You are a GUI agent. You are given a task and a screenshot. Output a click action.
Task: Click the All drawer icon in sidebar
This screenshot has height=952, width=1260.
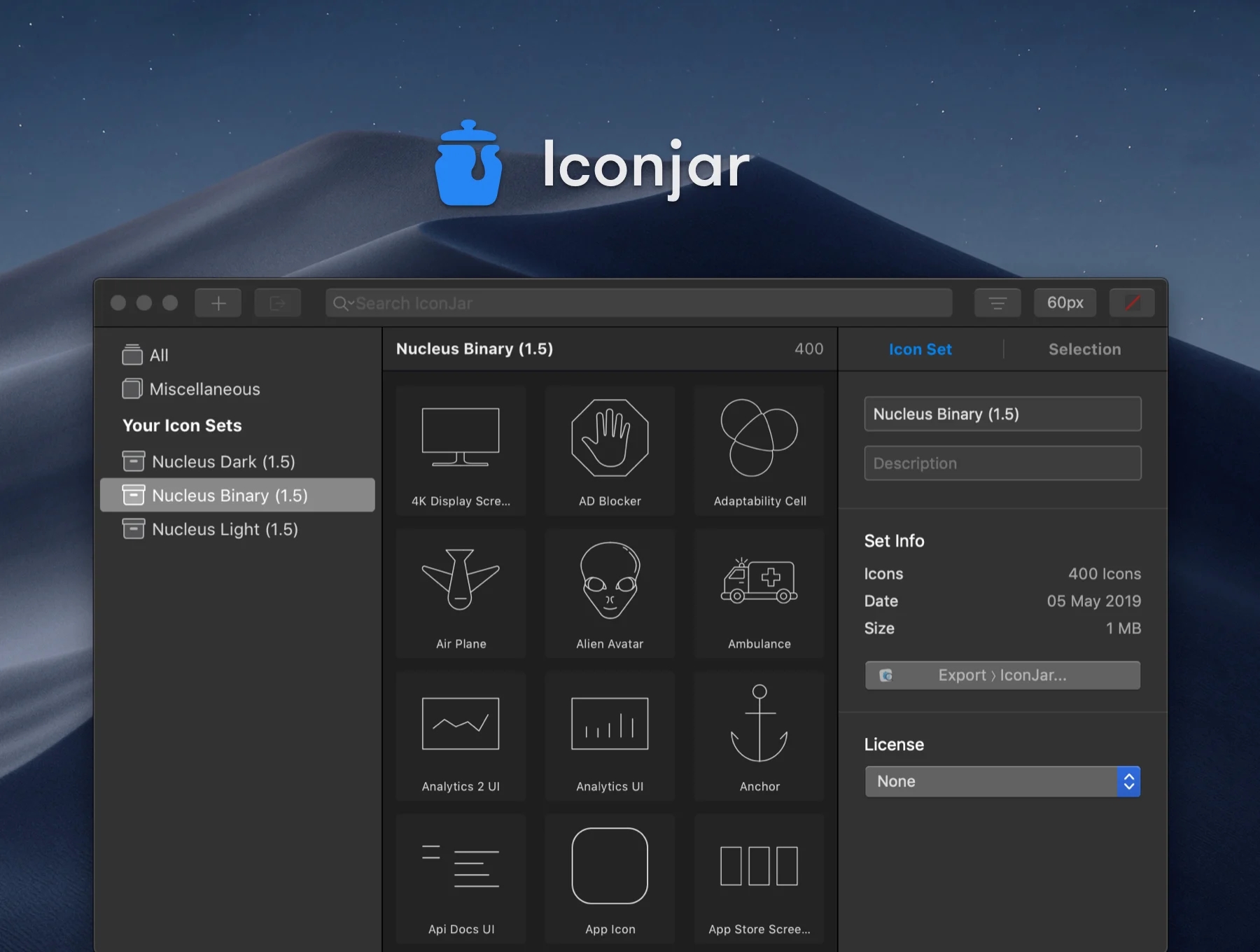[x=132, y=355]
